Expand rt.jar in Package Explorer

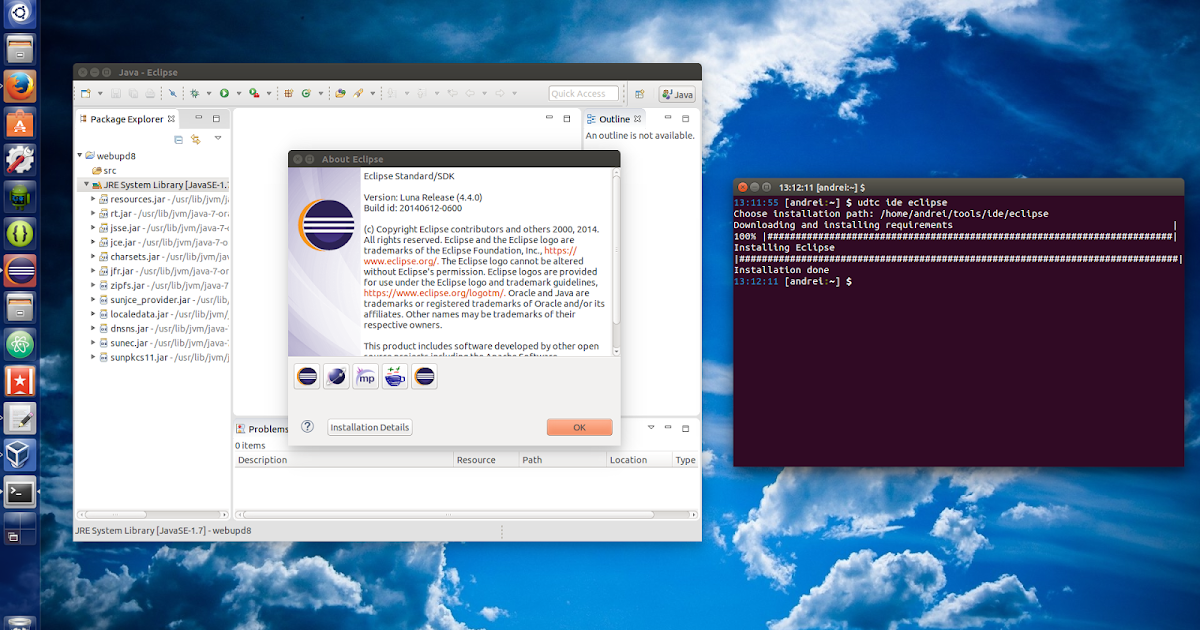pos(92,213)
